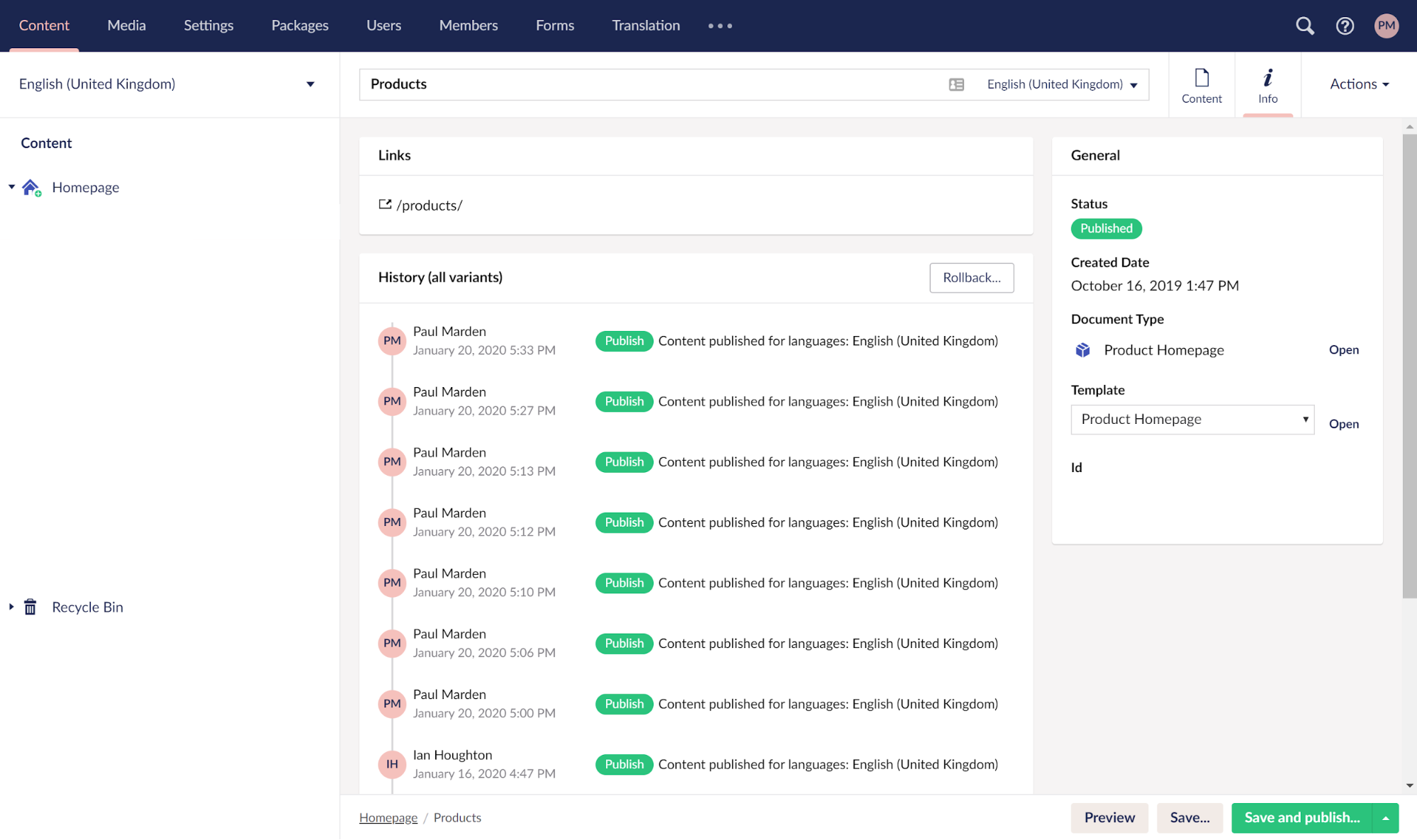This screenshot has height=840, width=1417.
Task: Toggle visibility of Homepage in content tree
Action: point(12,187)
